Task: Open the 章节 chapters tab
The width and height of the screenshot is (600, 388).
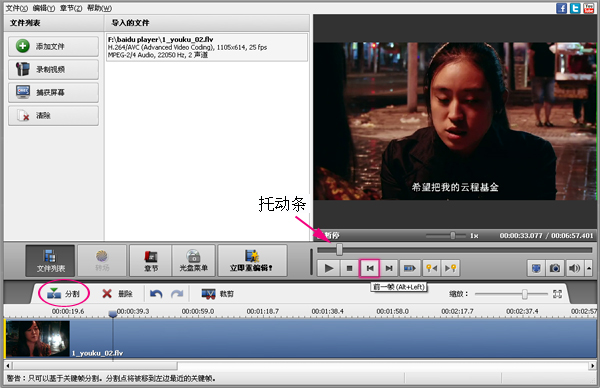Action: click(x=151, y=261)
